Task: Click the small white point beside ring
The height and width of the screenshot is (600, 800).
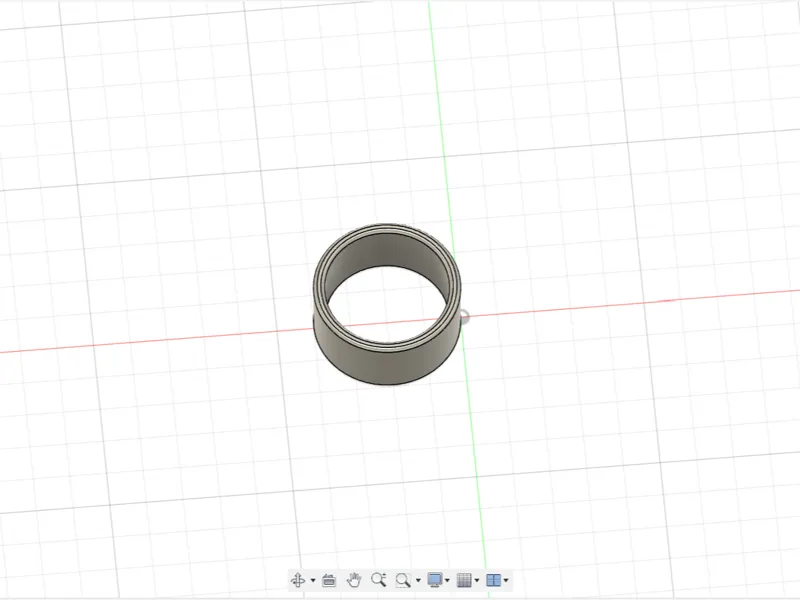Action: tap(464, 316)
